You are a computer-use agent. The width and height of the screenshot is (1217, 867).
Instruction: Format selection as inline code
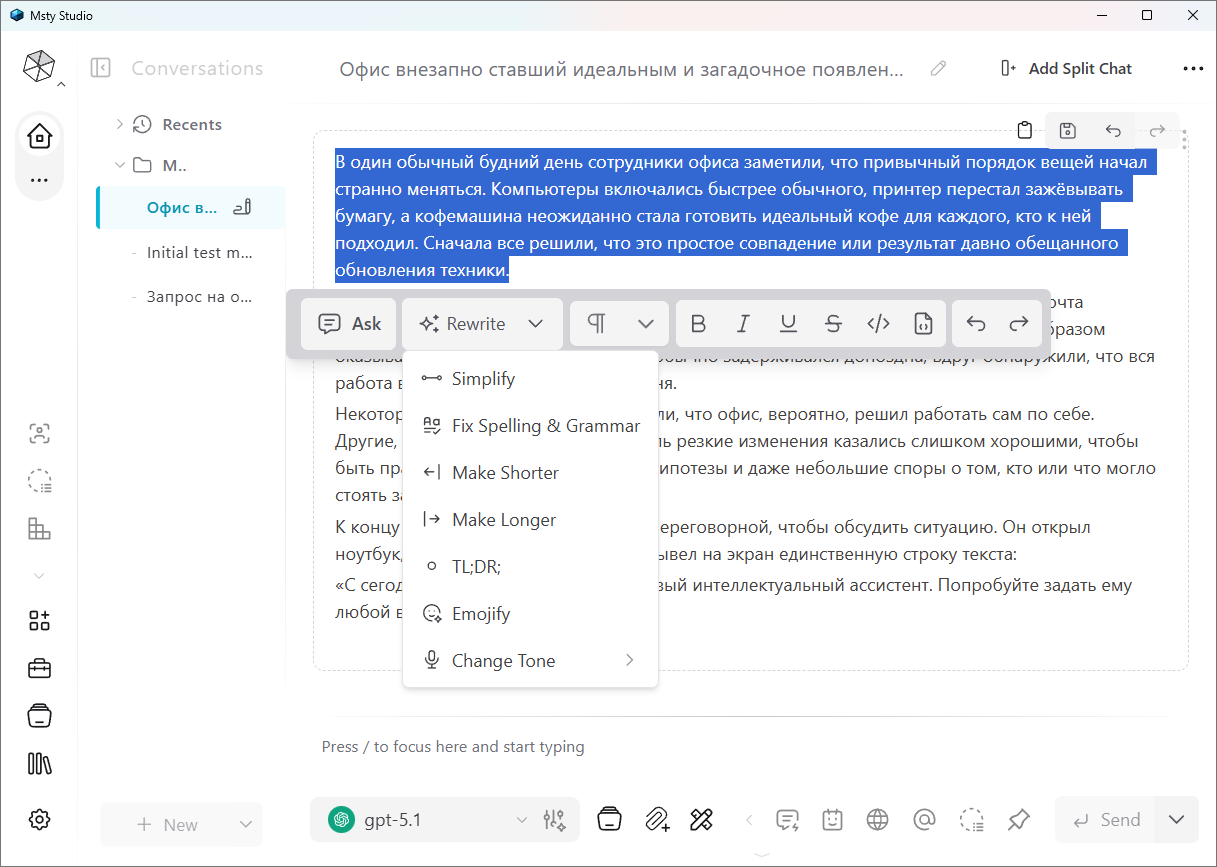878,324
